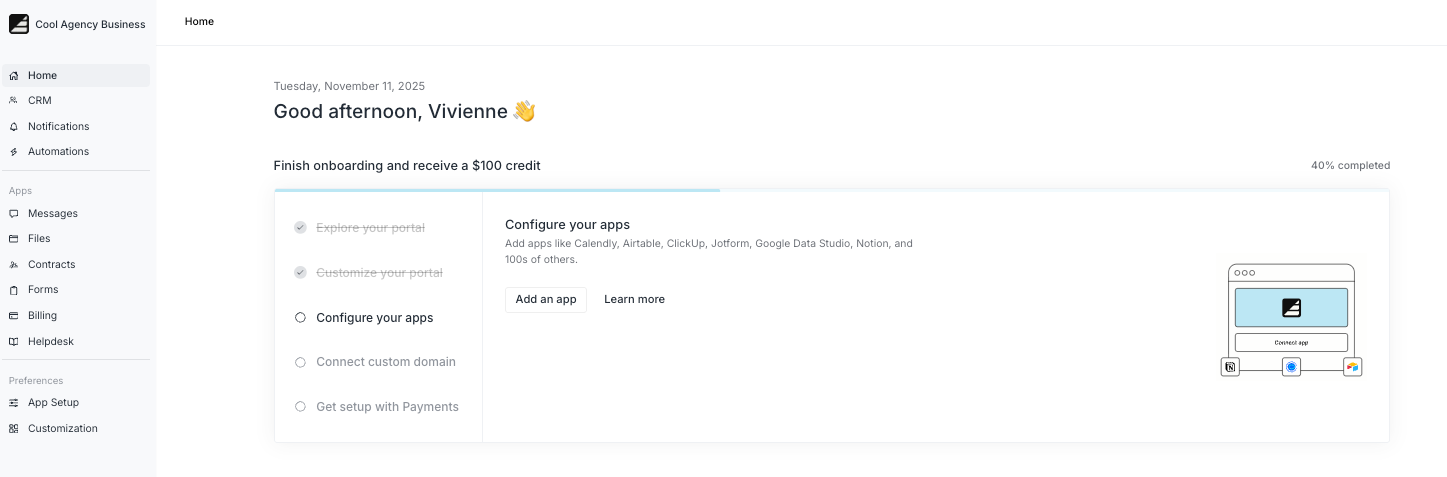Click the Helpdesk book icon

14,342
